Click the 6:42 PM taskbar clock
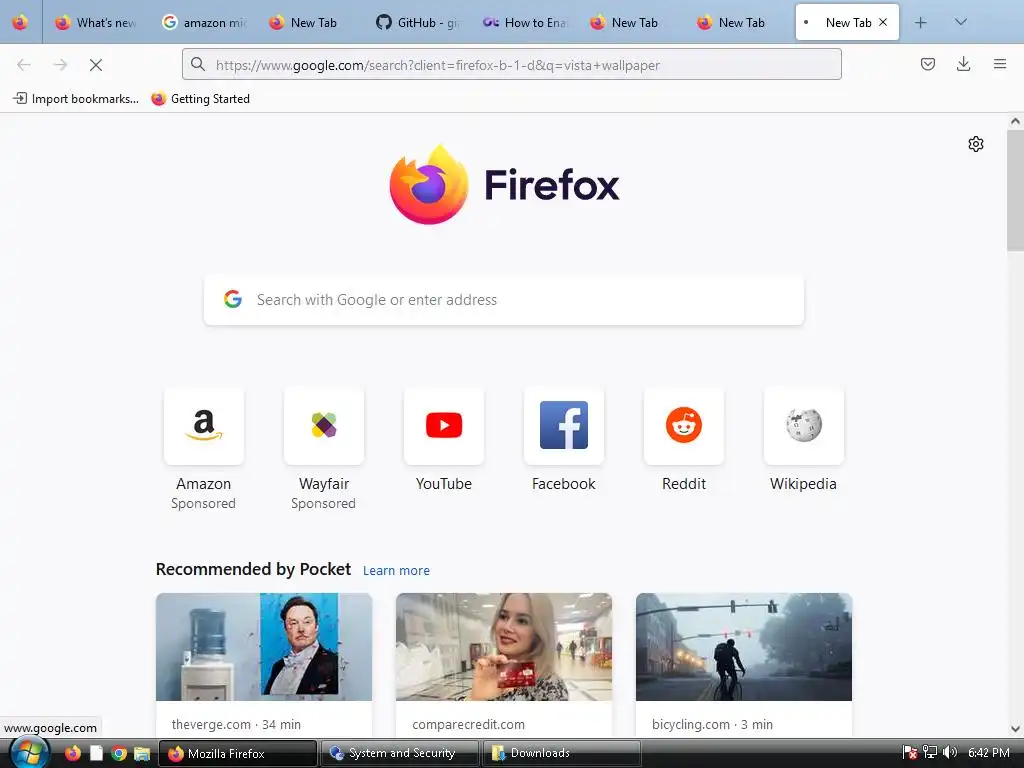Viewport: 1024px width, 768px height. pyautogui.click(x=989, y=752)
